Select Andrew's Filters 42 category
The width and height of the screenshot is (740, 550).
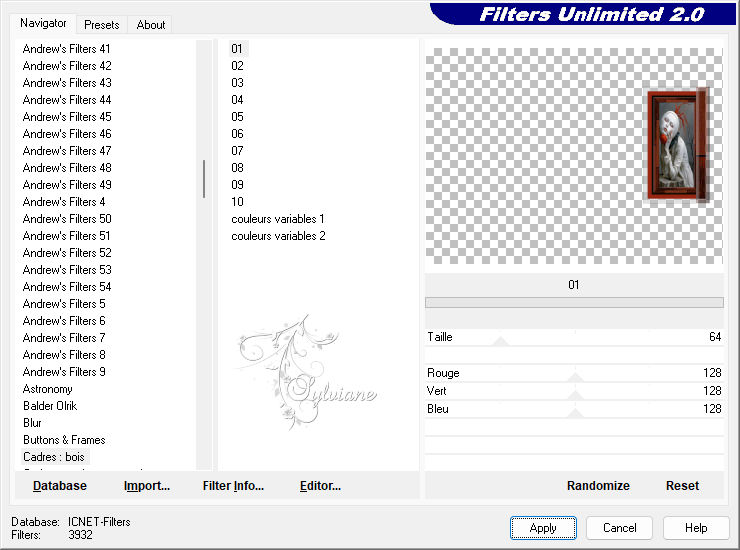click(67, 66)
